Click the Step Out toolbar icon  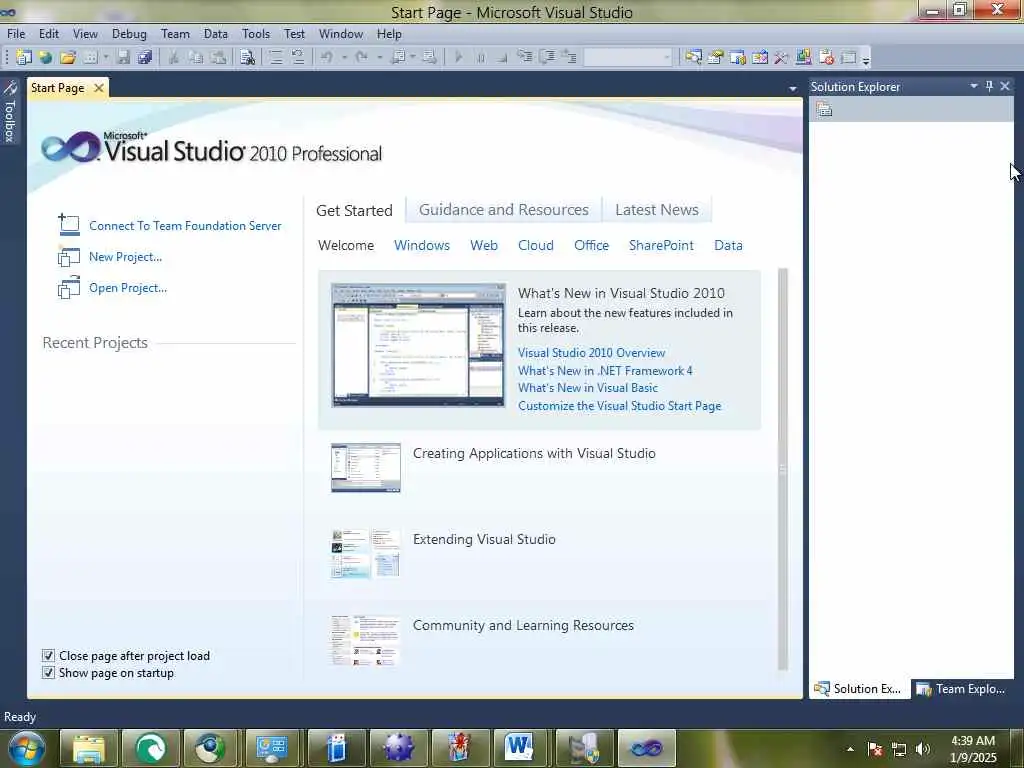pyautogui.click(x=569, y=57)
